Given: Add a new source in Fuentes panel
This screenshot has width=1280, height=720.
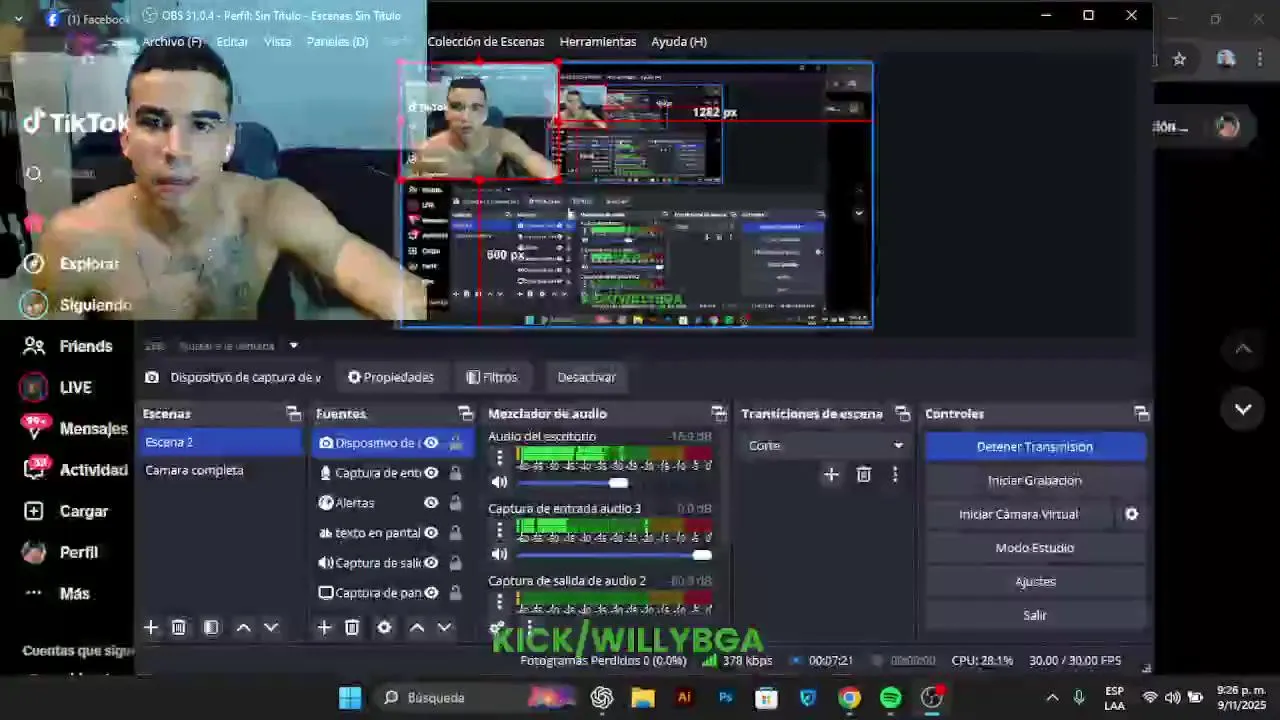Looking at the screenshot, I should (324, 627).
